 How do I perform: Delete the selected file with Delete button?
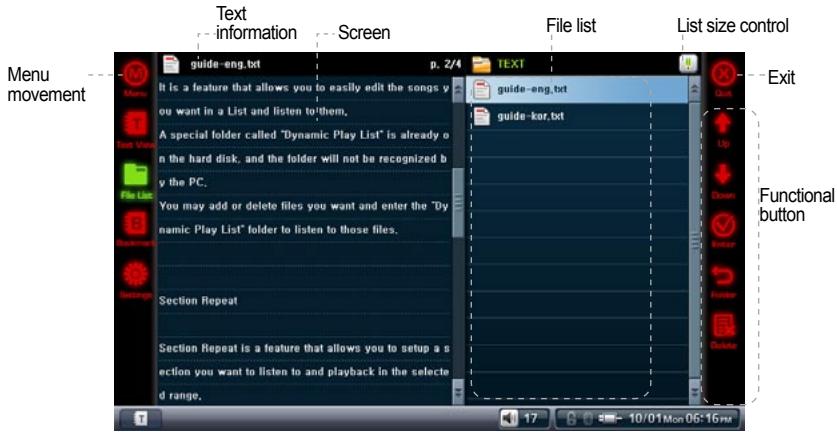pyautogui.click(x=723, y=326)
